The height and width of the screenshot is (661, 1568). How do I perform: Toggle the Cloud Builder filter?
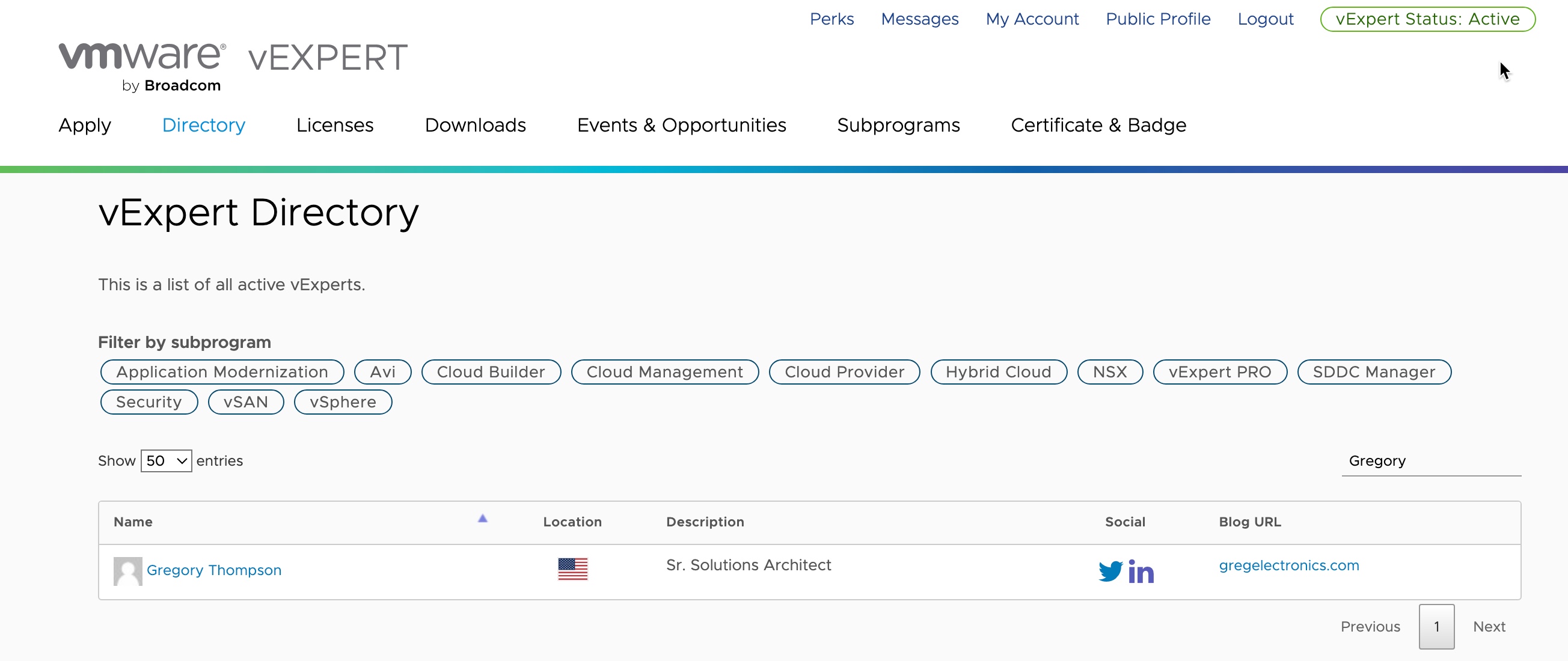tap(491, 372)
